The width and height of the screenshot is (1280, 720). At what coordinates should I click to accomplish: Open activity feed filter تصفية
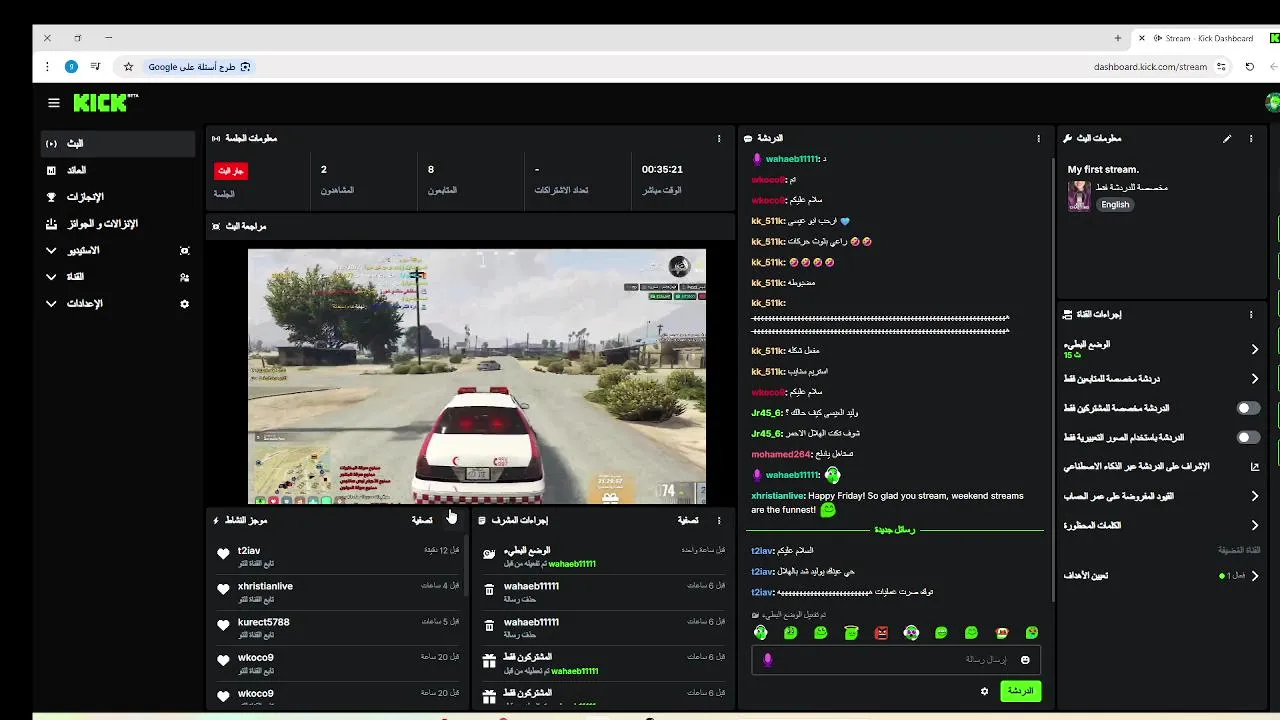[422, 520]
